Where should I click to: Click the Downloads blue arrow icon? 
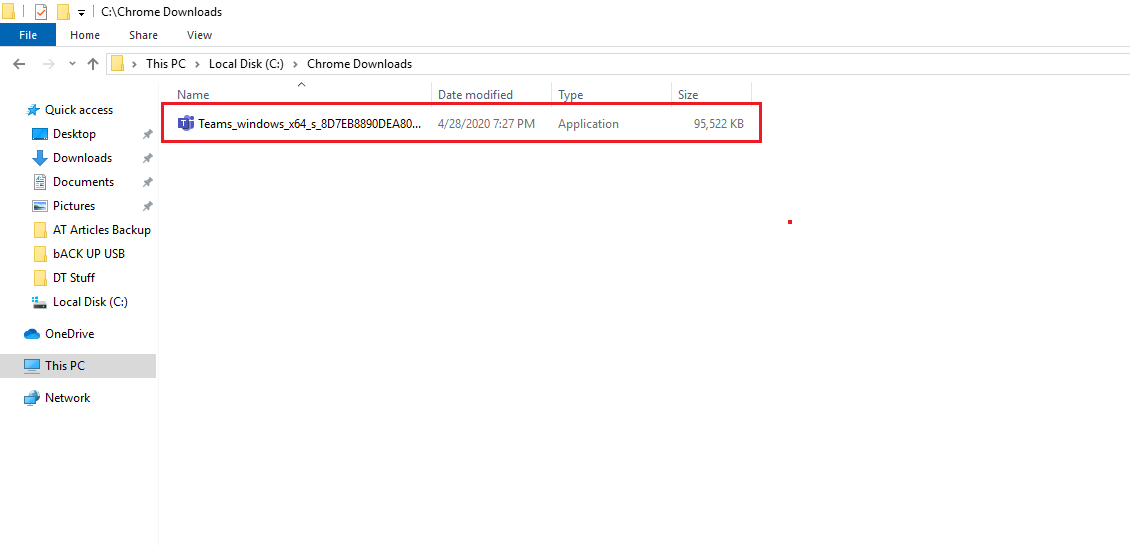pyautogui.click(x=40, y=158)
